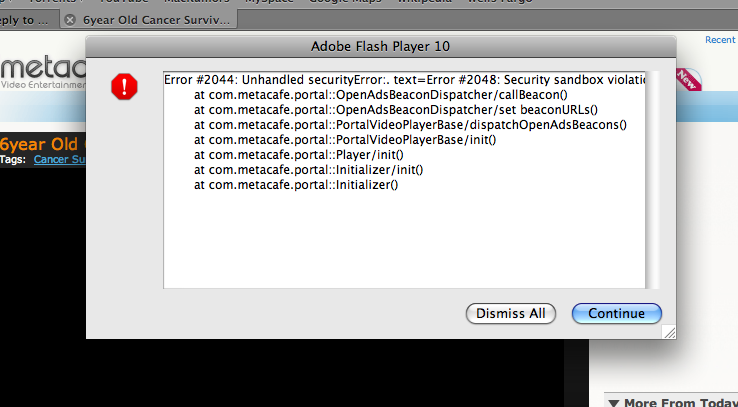The height and width of the screenshot is (407, 738).
Task: Click the Dismiss All button
Action: 511,313
